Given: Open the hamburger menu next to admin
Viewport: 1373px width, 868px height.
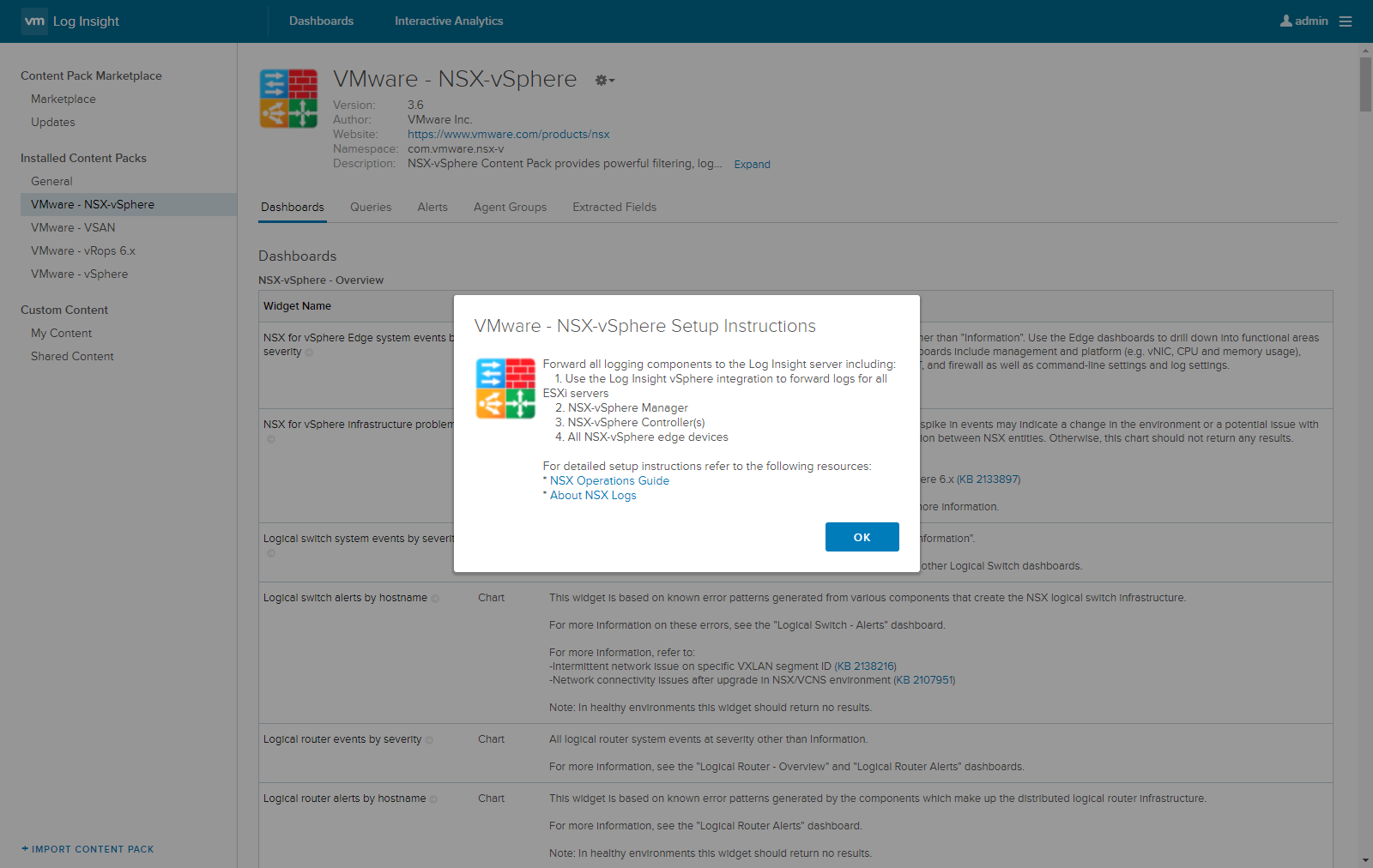Looking at the screenshot, I should click(x=1346, y=21).
